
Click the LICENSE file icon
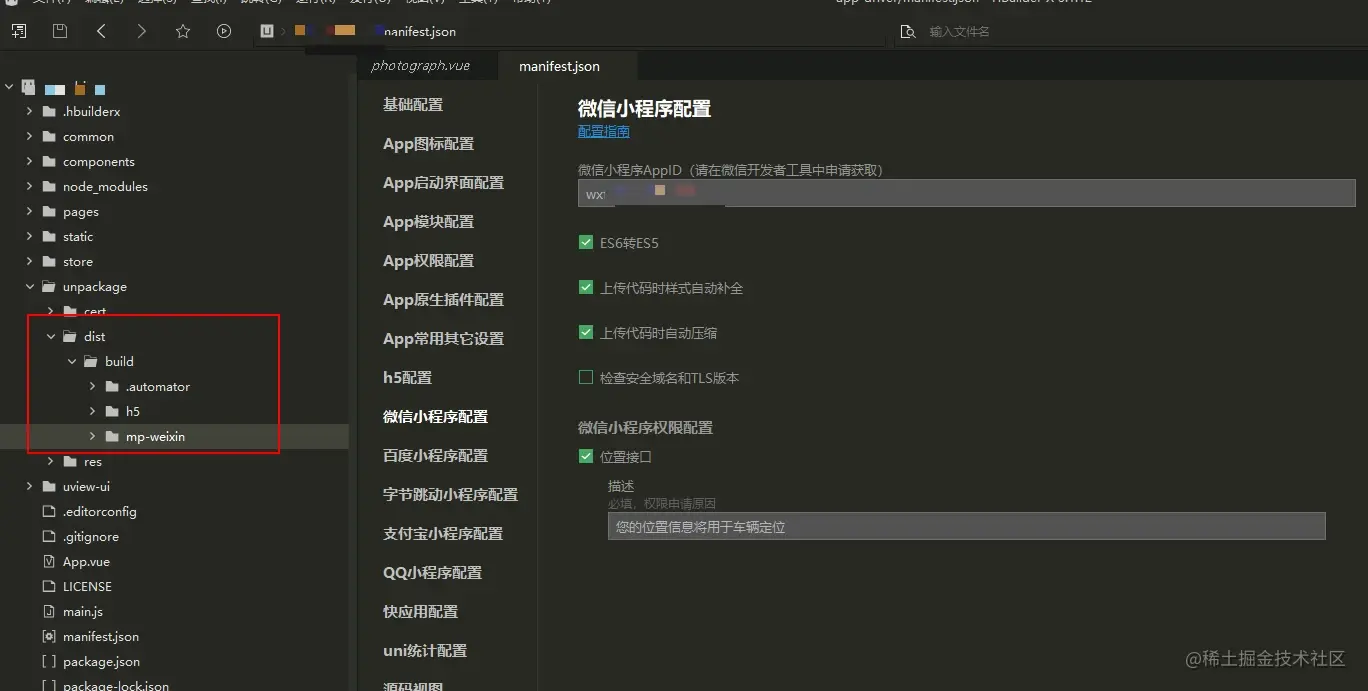tap(49, 586)
